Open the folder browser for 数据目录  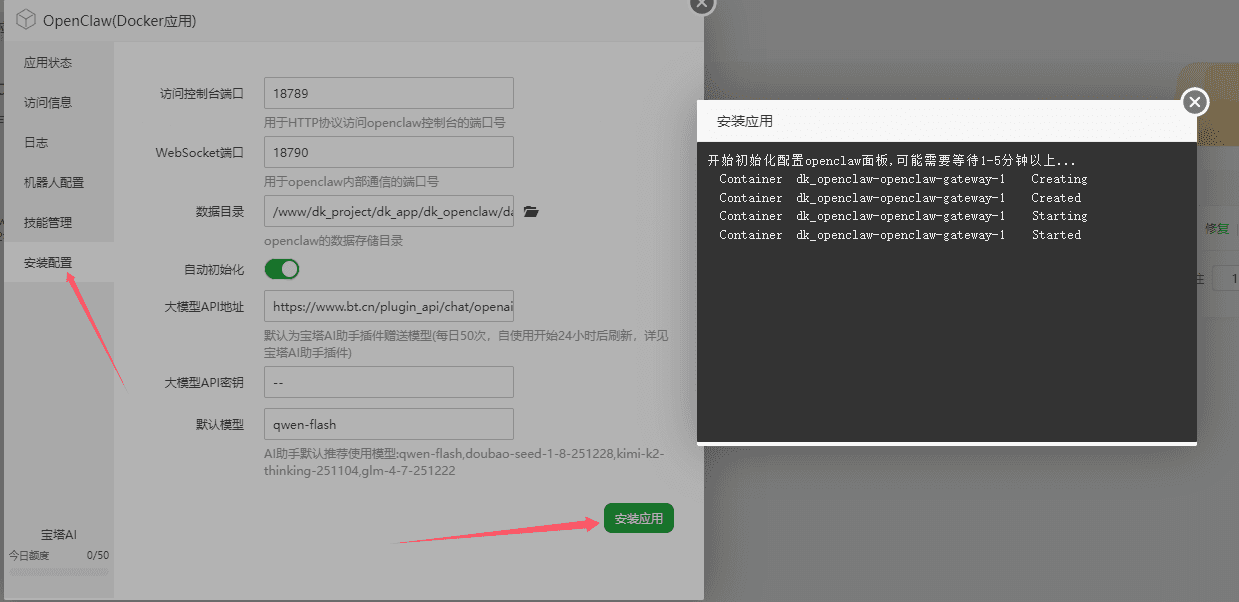click(532, 211)
